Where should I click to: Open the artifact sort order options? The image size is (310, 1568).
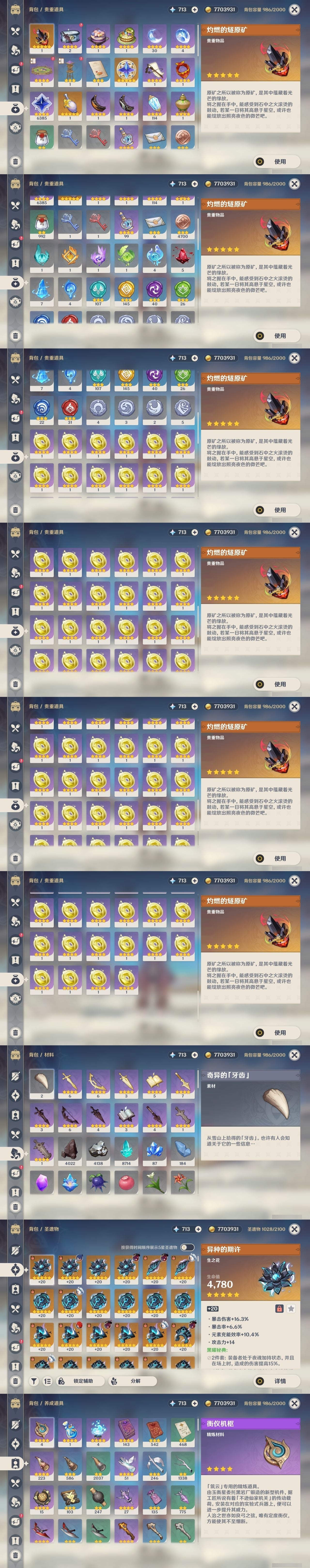coord(47,1381)
